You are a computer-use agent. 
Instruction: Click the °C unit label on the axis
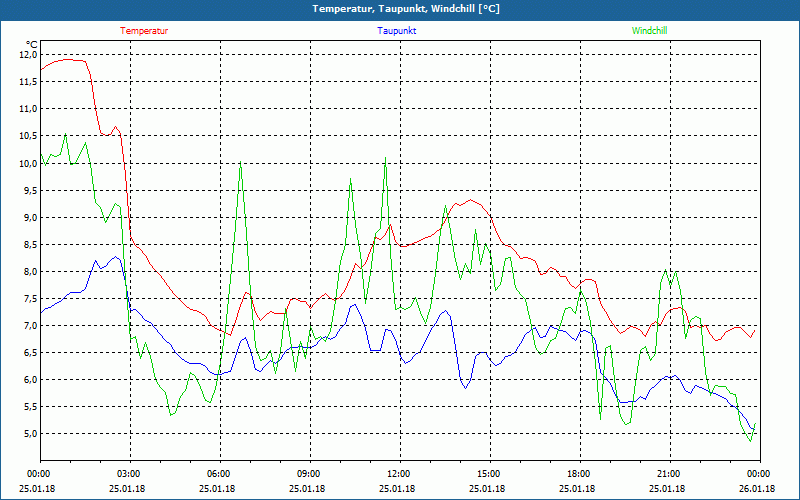tap(32, 45)
